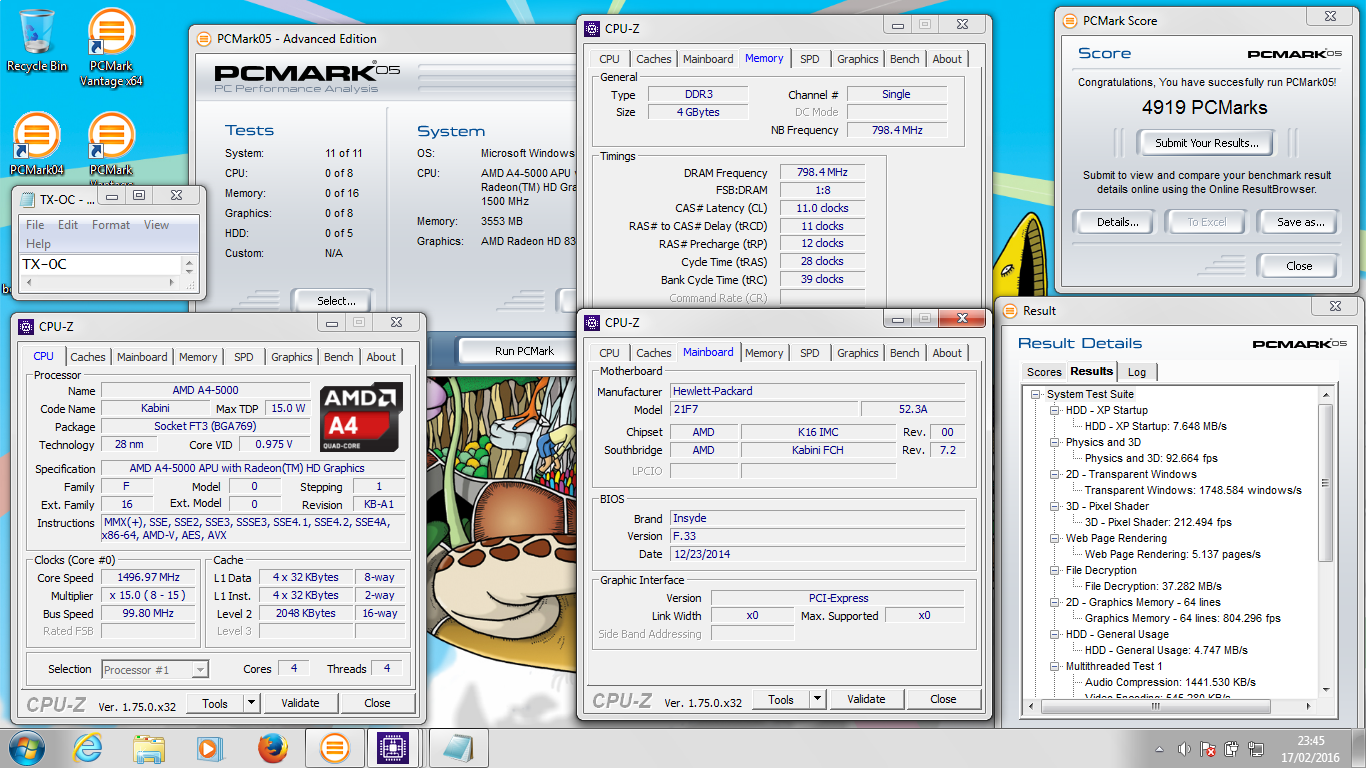The image size is (1366, 768).
Task: Click the Windows Start button
Action: coord(26,748)
